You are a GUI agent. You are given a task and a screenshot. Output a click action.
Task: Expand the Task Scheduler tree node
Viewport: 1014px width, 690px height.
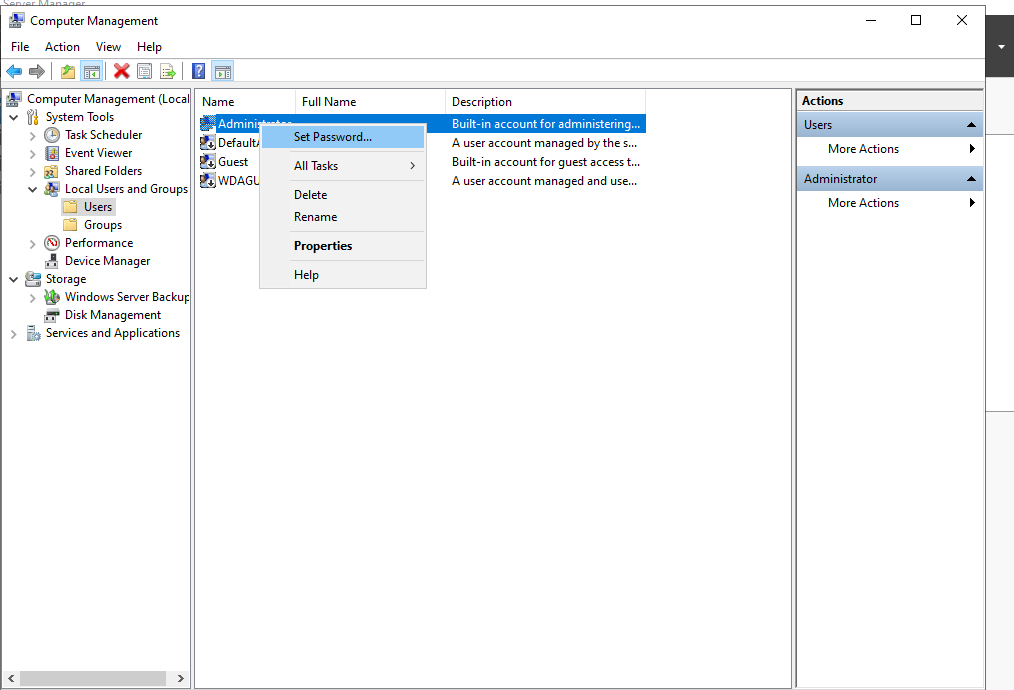coord(32,136)
